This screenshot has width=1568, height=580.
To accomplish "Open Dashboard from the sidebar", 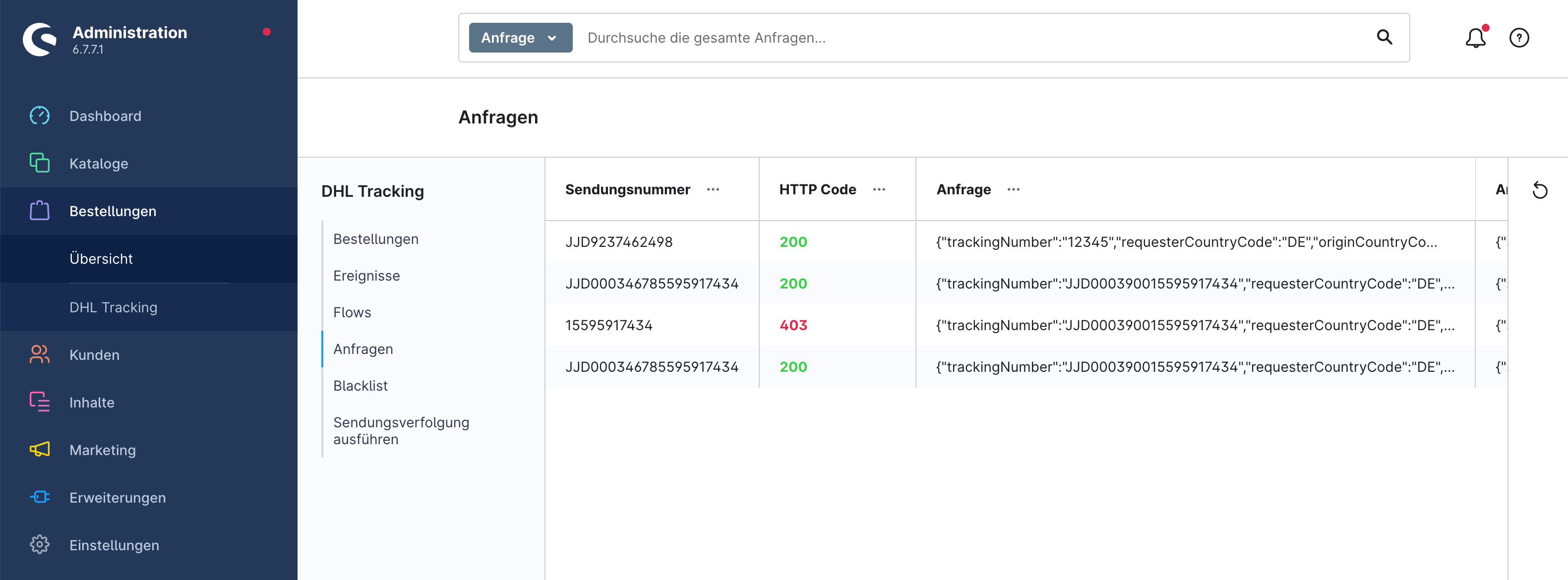I will (x=105, y=116).
